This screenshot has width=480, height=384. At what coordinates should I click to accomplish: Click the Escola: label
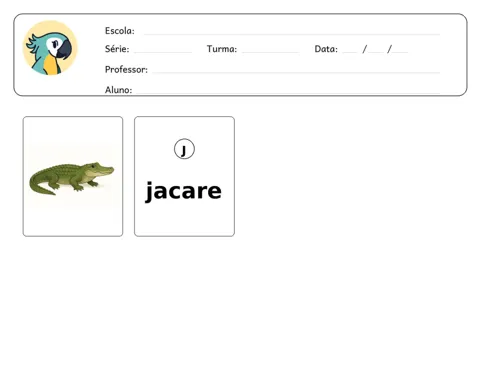tap(120, 31)
